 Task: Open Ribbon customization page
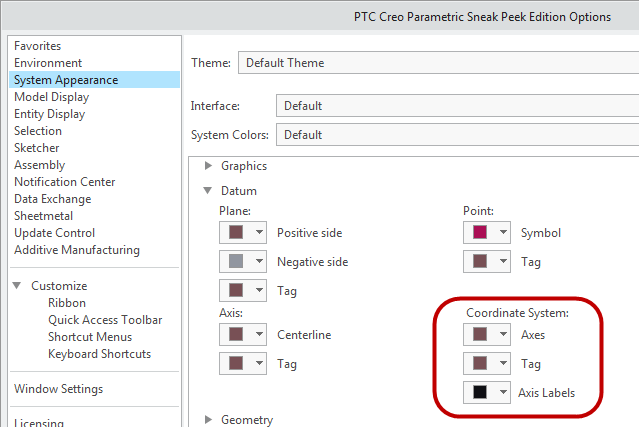(67, 303)
